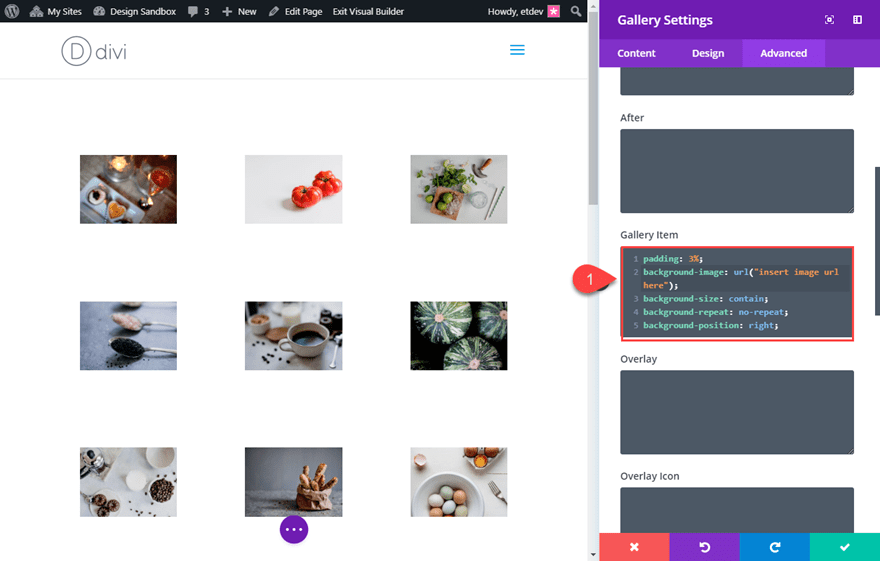This screenshot has width=880, height=561.
Task: Click Exit Visual Builder
Action: point(368,11)
